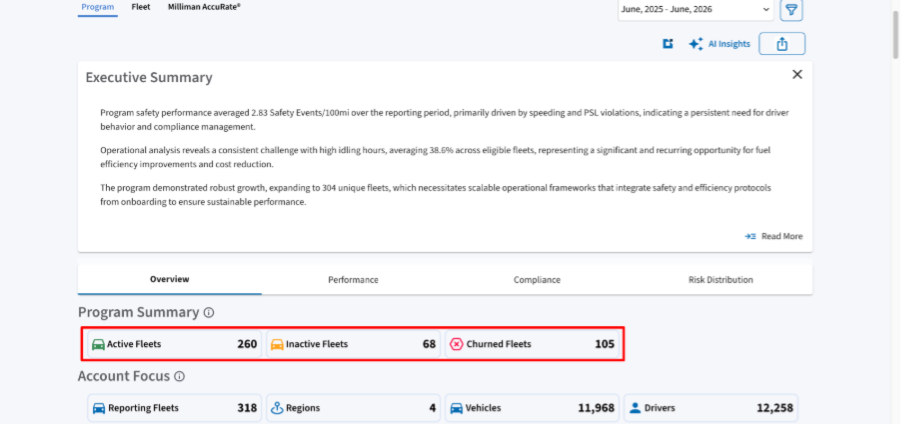
Task: Click the Drivers count 12,258
Action: pos(775,408)
